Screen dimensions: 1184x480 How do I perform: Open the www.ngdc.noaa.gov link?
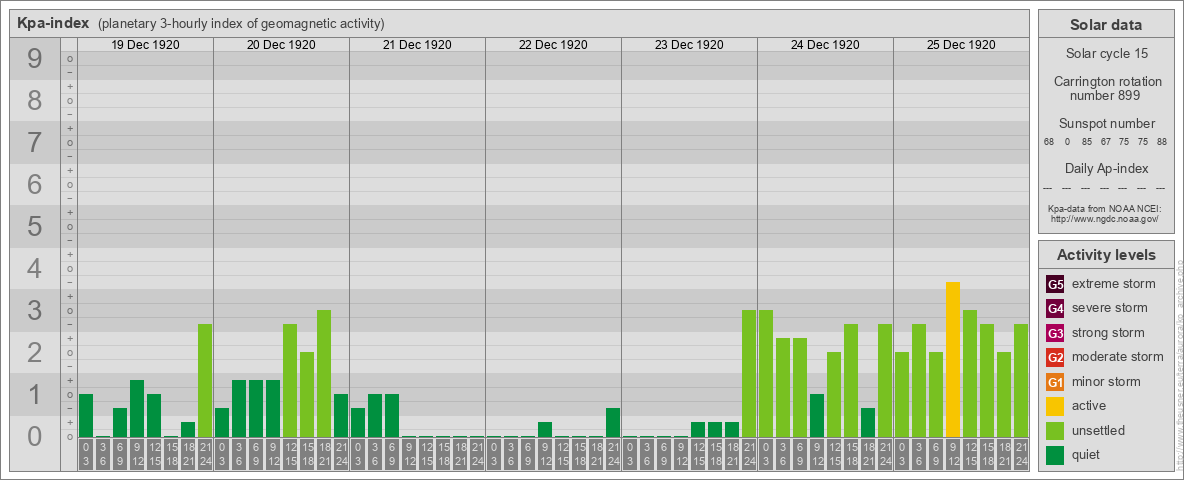point(1106,218)
